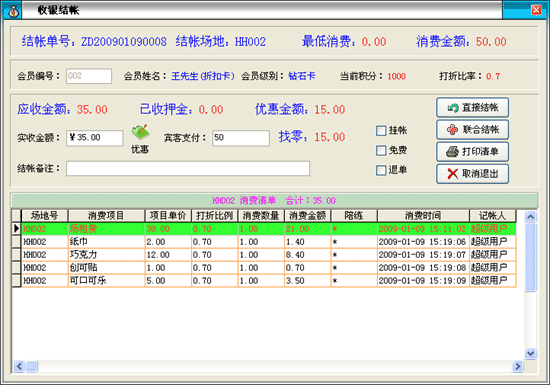Select the 可口可乐 row in the list
Viewport: 550px width, 385px height.
[264, 281]
